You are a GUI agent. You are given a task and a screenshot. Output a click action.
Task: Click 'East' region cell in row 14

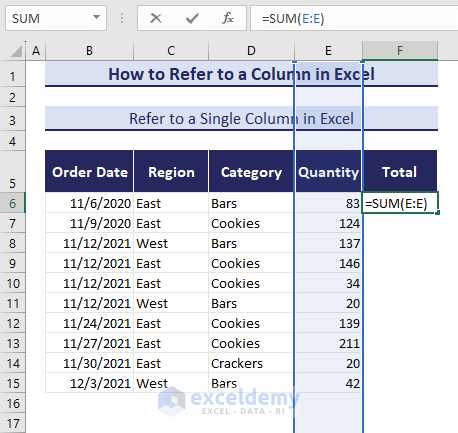point(171,363)
